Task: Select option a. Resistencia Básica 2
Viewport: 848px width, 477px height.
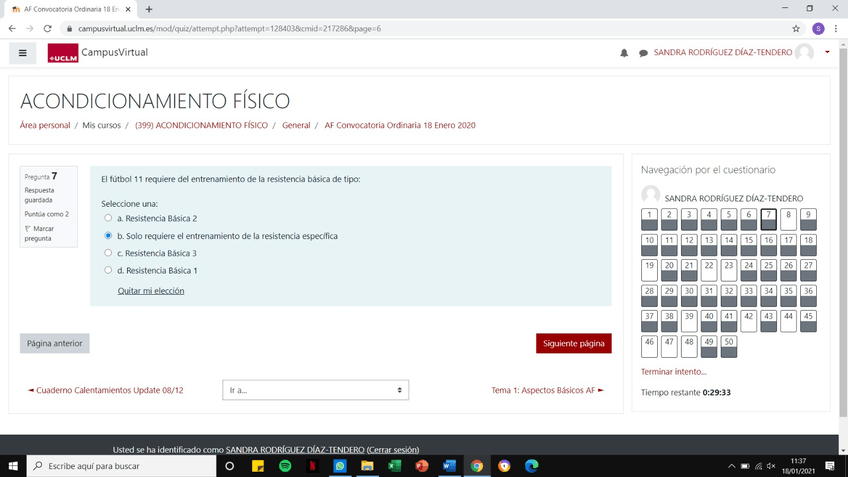Action: click(108, 218)
